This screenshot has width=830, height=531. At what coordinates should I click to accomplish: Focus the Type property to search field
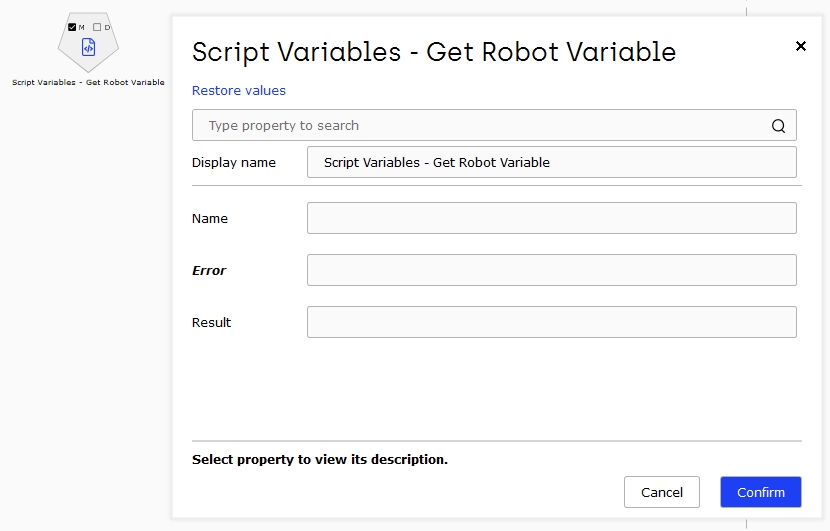coord(494,125)
